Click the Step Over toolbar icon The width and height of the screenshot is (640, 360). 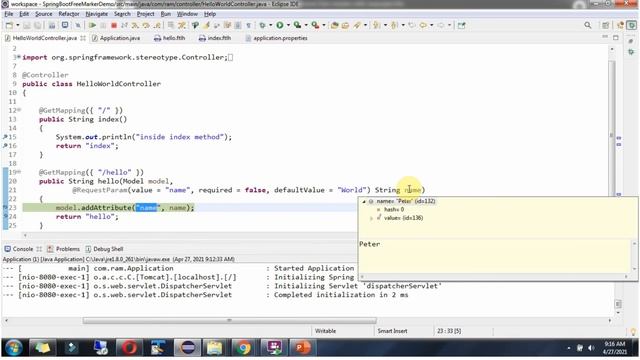(x=146, y=25)
